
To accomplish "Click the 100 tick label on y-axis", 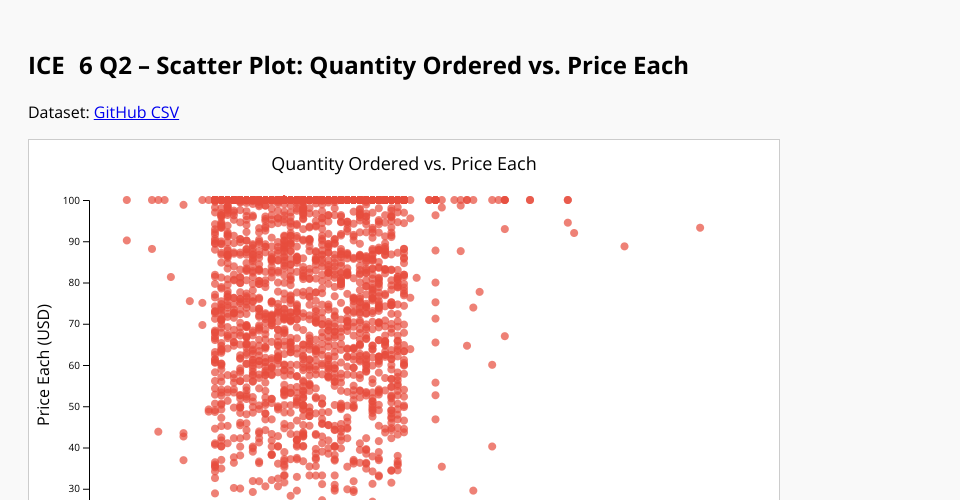I will (71, 200).
